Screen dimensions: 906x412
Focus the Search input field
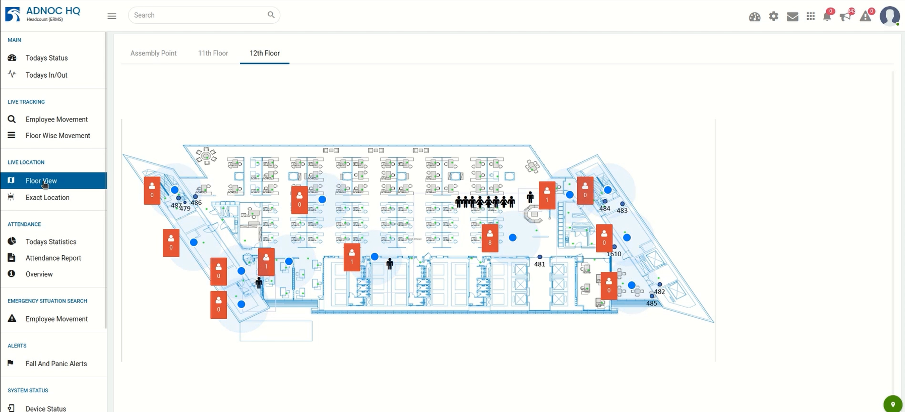204,15
